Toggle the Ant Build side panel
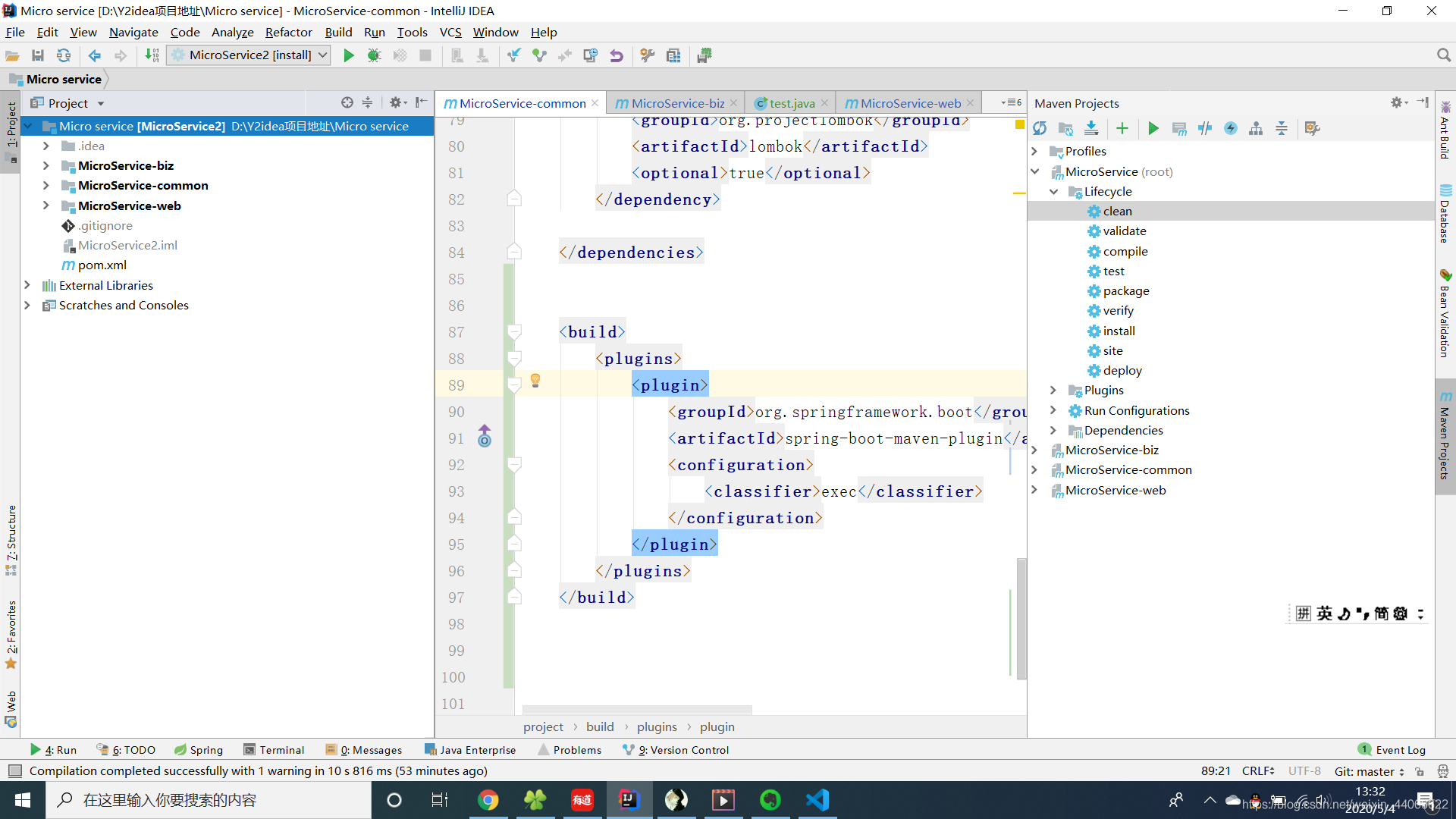The width and height of the screenshot is (1456, 819). (x=1445, y=130)
